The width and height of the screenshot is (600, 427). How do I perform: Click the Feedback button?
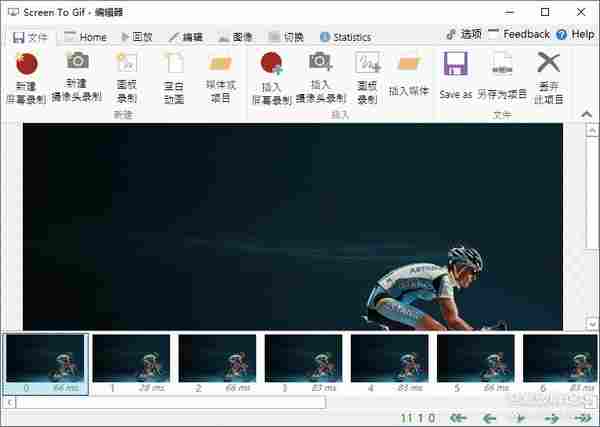click(x=519, y=34)
